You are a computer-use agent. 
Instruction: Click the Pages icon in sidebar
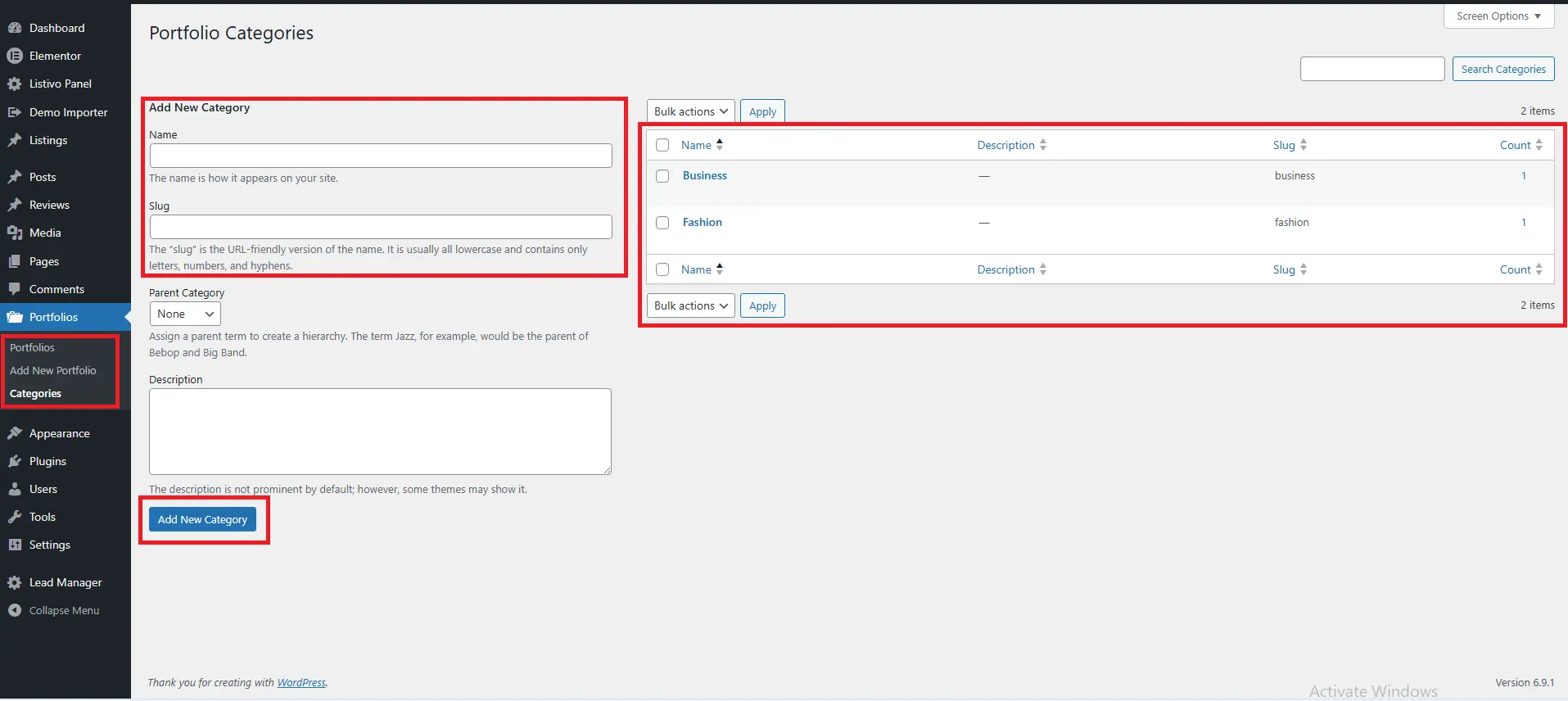point(14,261)
